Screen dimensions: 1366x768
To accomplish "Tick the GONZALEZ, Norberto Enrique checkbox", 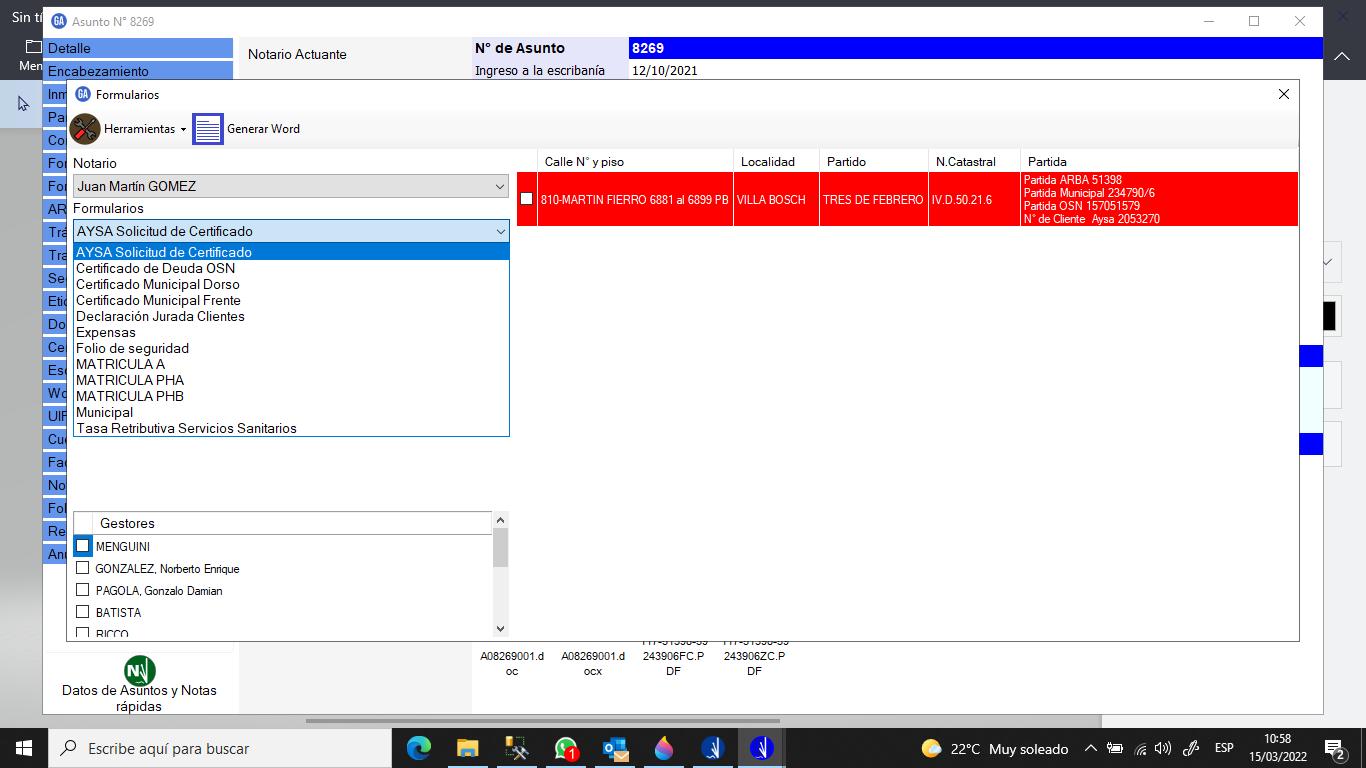I will pyautogui.click(x=83, y=568).
